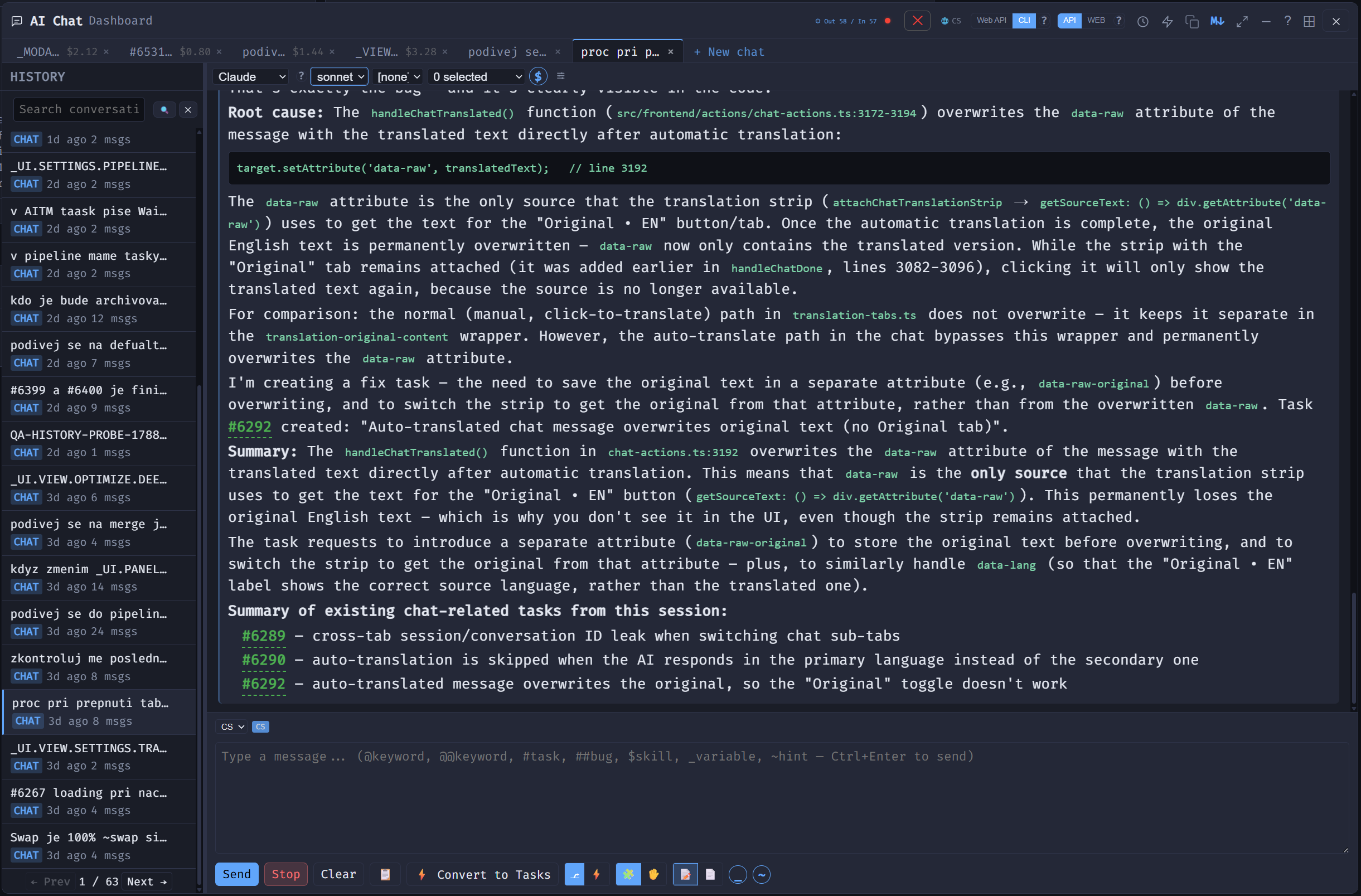
Task: Toggle the orange lightning mode button
Action: 597,874
